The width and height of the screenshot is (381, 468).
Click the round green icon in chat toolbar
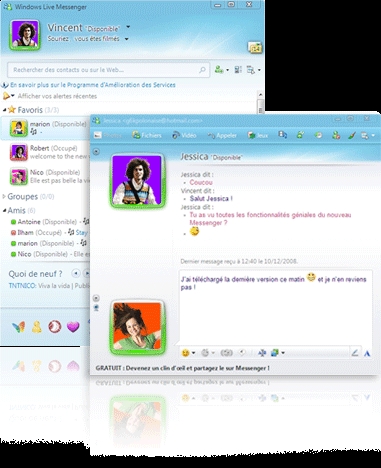coord(318,135)
